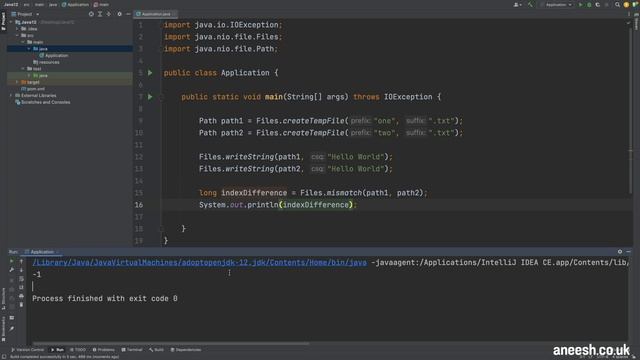Click the Build project hammer icon
The height and width of the screenshot is (360, 640).
(x=530, y=5)
